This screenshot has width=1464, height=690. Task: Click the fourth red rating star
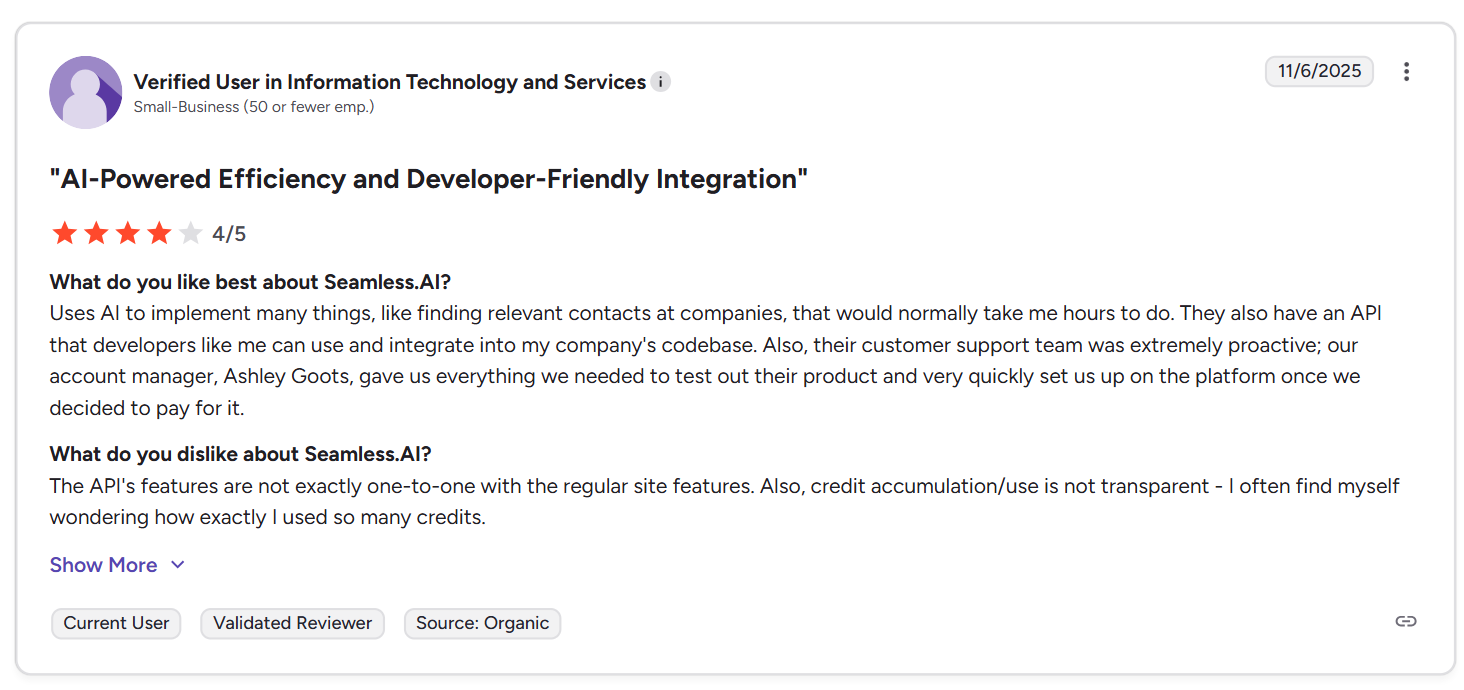tap(158, 234)
